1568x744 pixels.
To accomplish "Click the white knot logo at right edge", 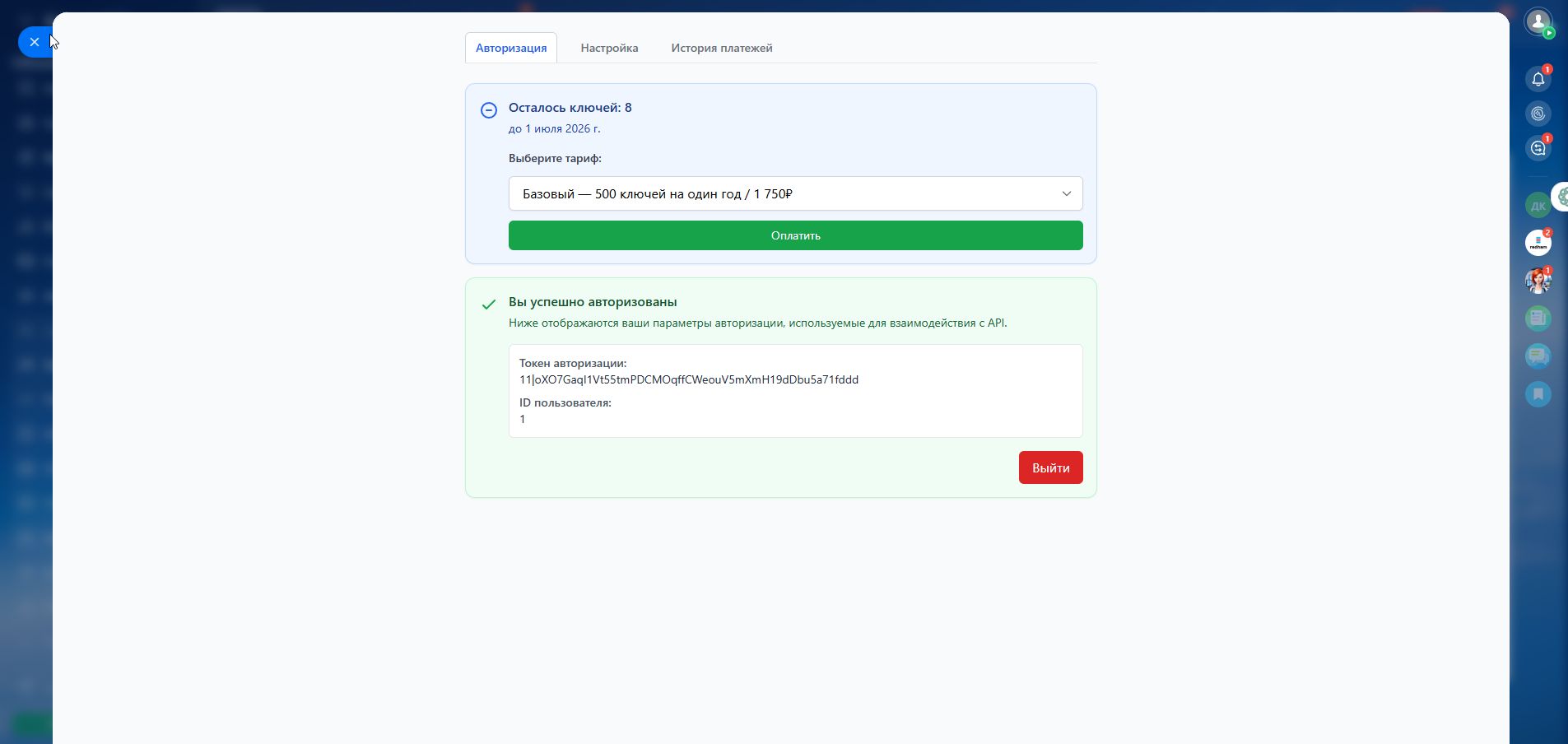I will [x=1561, y=197].
